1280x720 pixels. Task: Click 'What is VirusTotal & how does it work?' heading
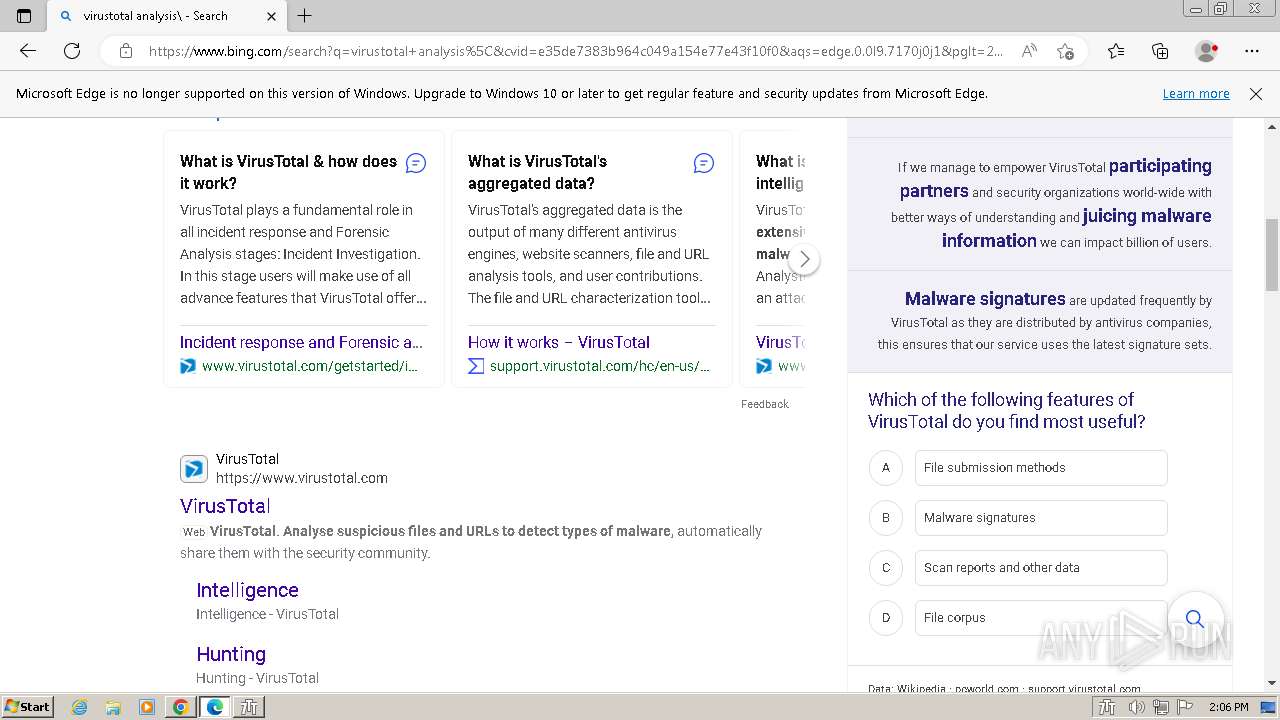[288, 172]
